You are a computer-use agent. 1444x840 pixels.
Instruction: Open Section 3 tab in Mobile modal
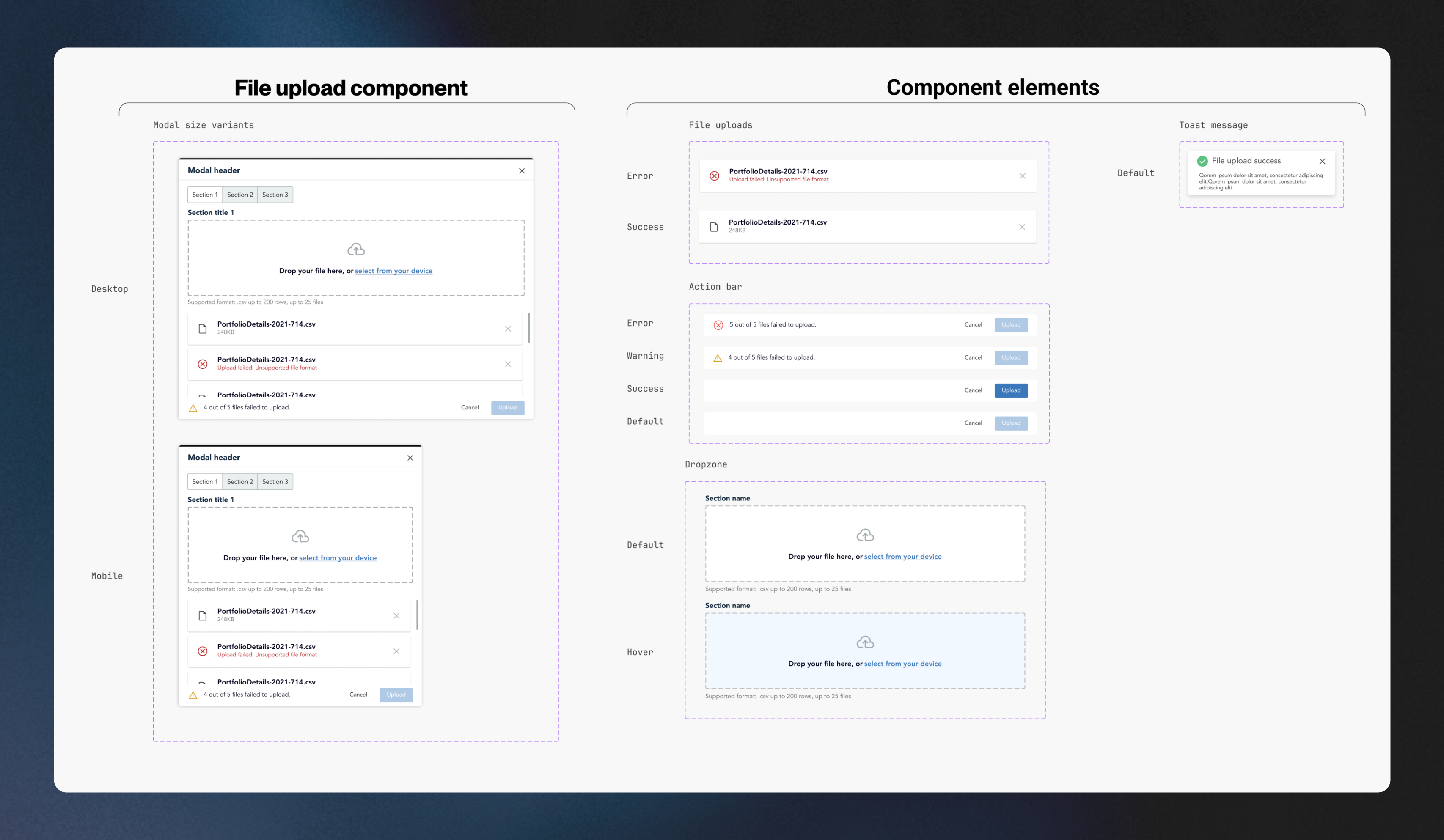(x=275, y=482)
